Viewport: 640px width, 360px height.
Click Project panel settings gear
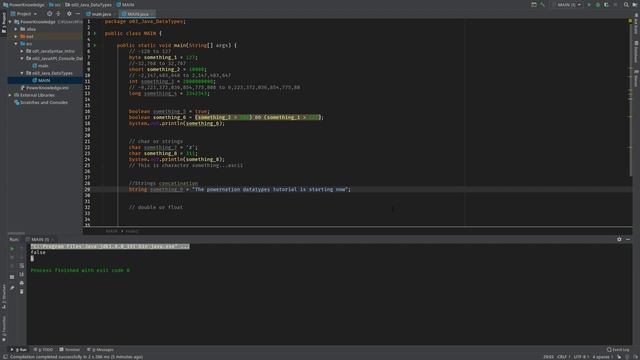click(69, 13)
